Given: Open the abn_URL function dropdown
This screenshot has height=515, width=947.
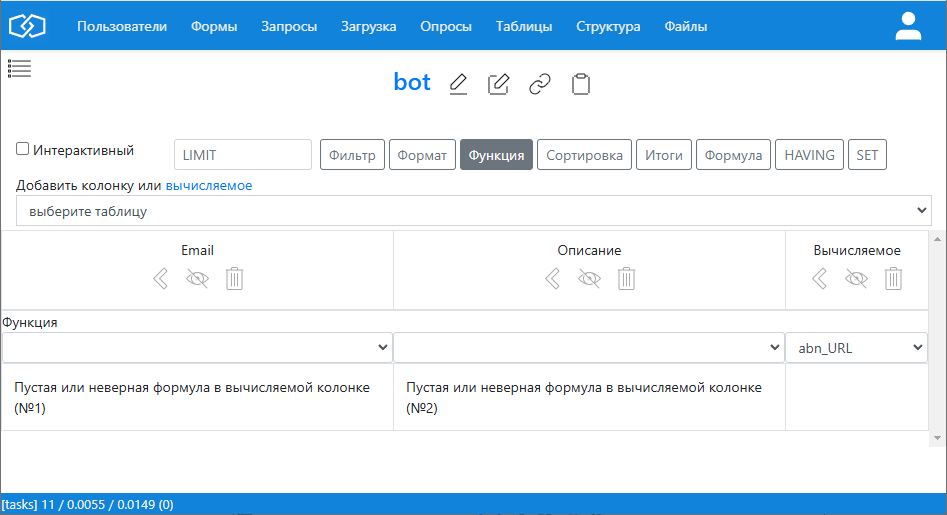Looking at the screenshot, I should coord(856,348).
